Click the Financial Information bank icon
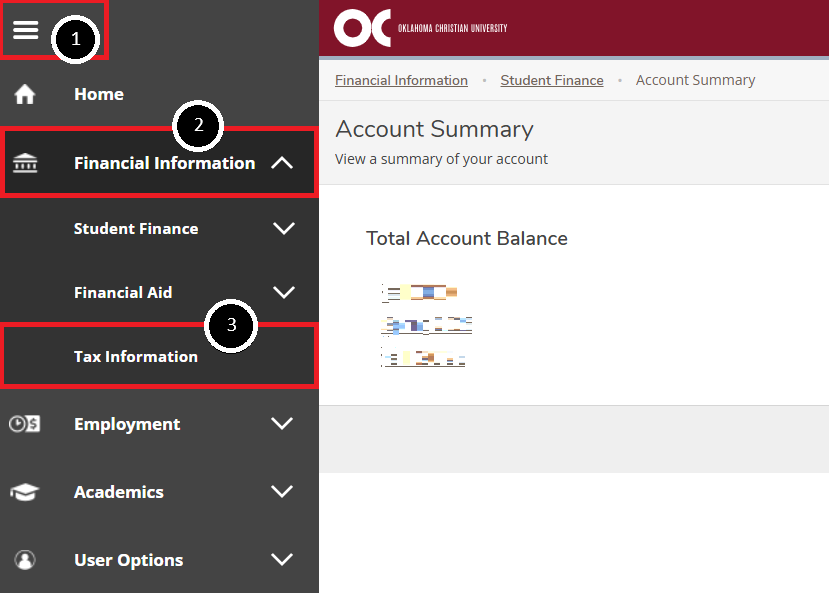Screen dimensions: 829x593 [x=25, y=163]
